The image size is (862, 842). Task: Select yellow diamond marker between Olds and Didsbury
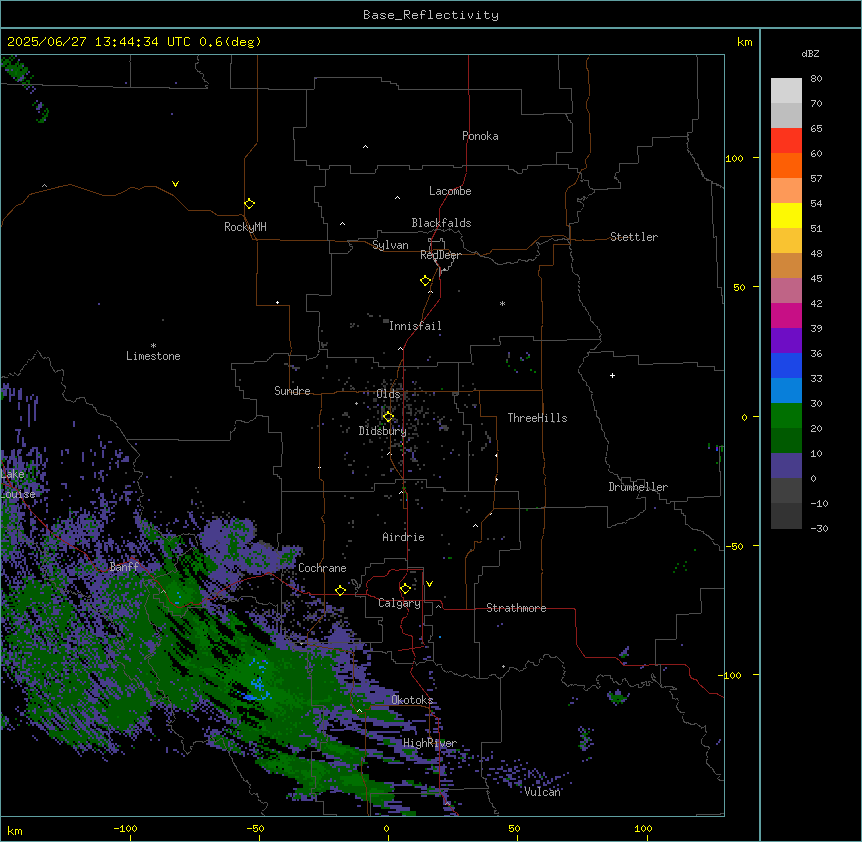point(388,417)
